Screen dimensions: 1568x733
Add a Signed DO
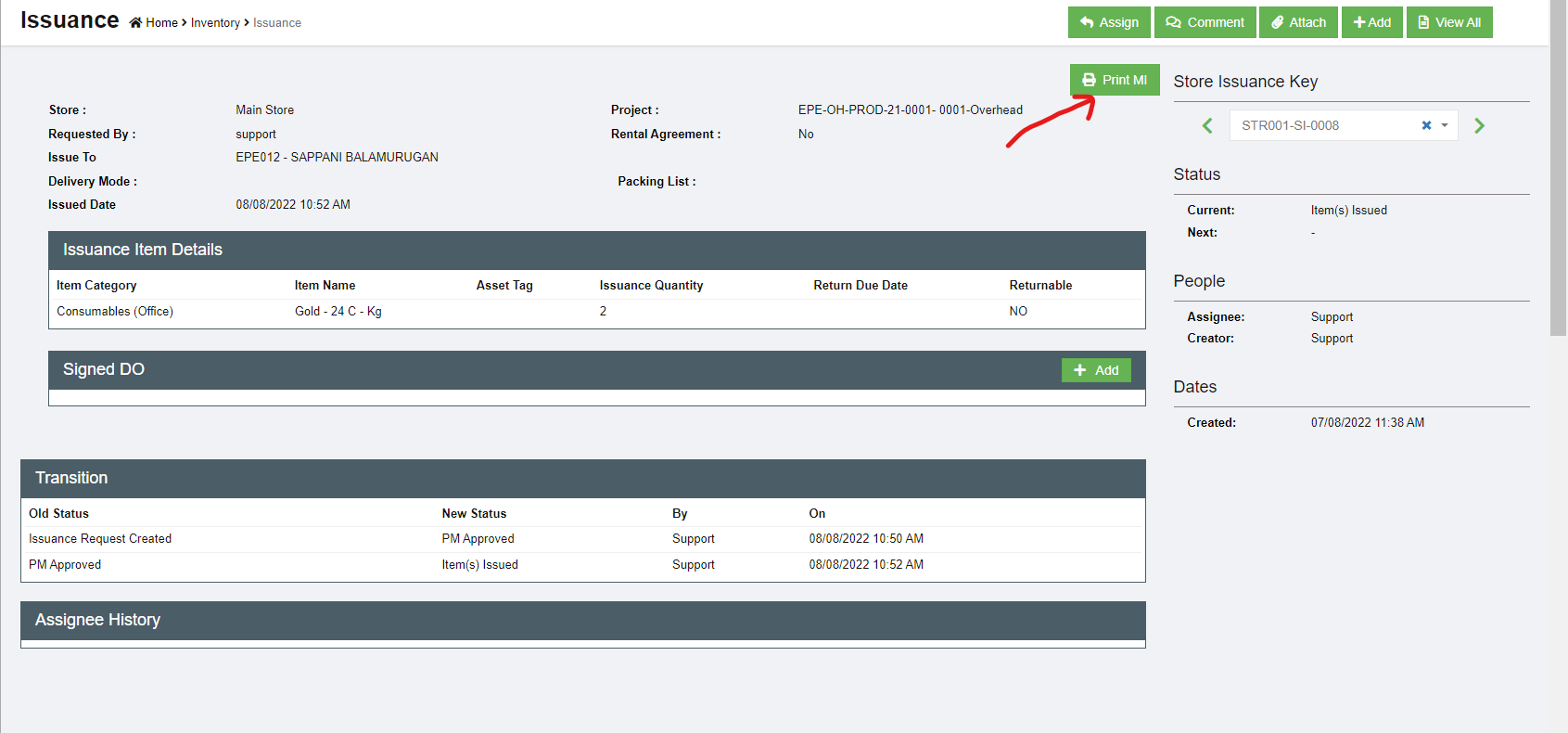tap(1095, 370)
